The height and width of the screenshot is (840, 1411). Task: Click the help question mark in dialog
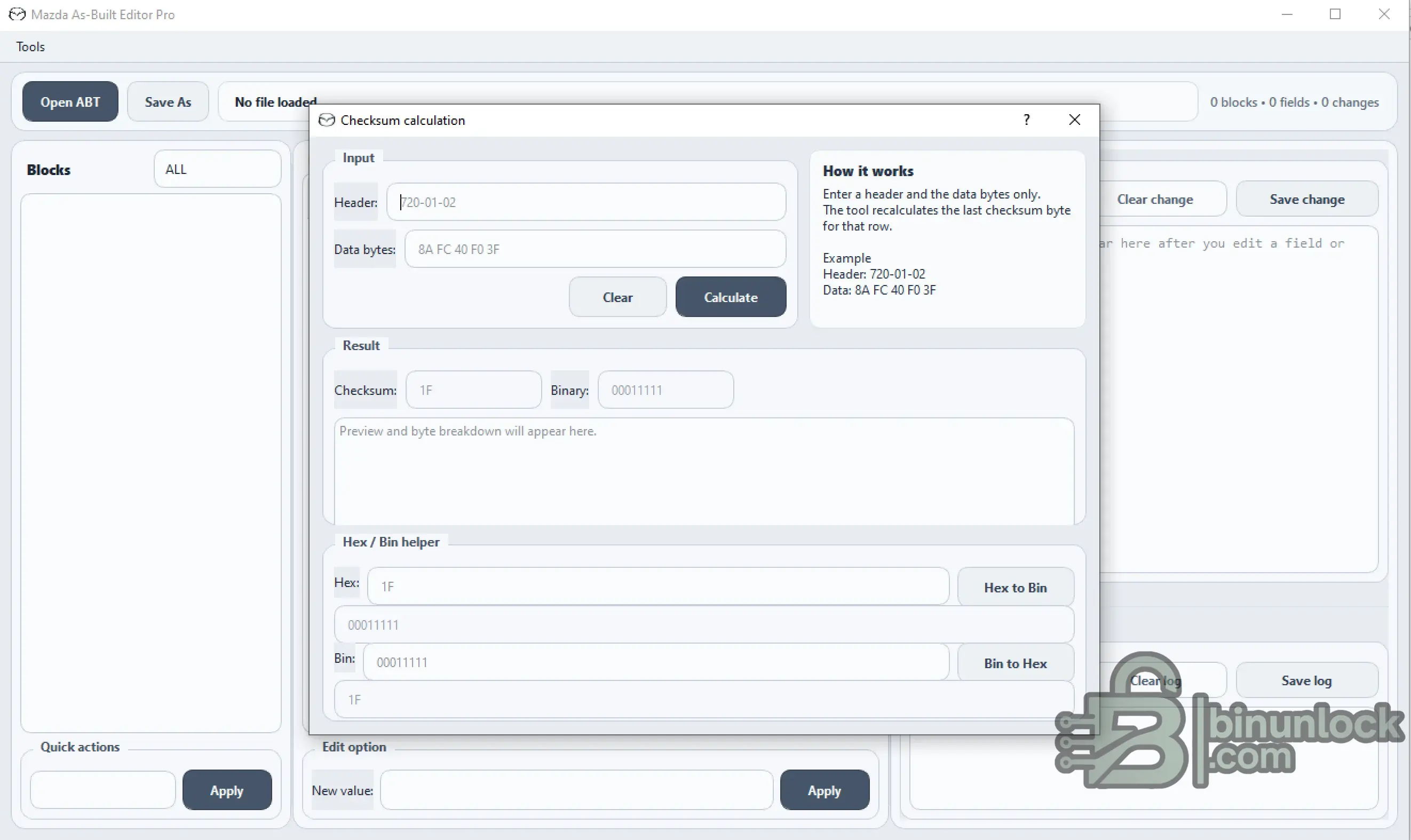pos(1027,120)
